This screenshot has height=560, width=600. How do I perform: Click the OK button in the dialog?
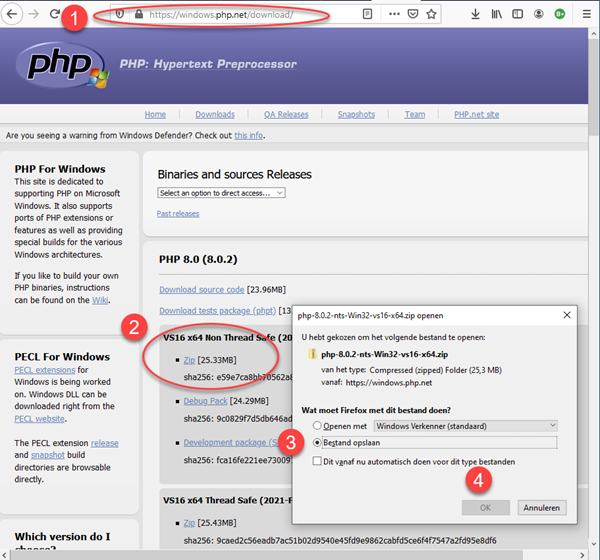(x=486, y=508)
